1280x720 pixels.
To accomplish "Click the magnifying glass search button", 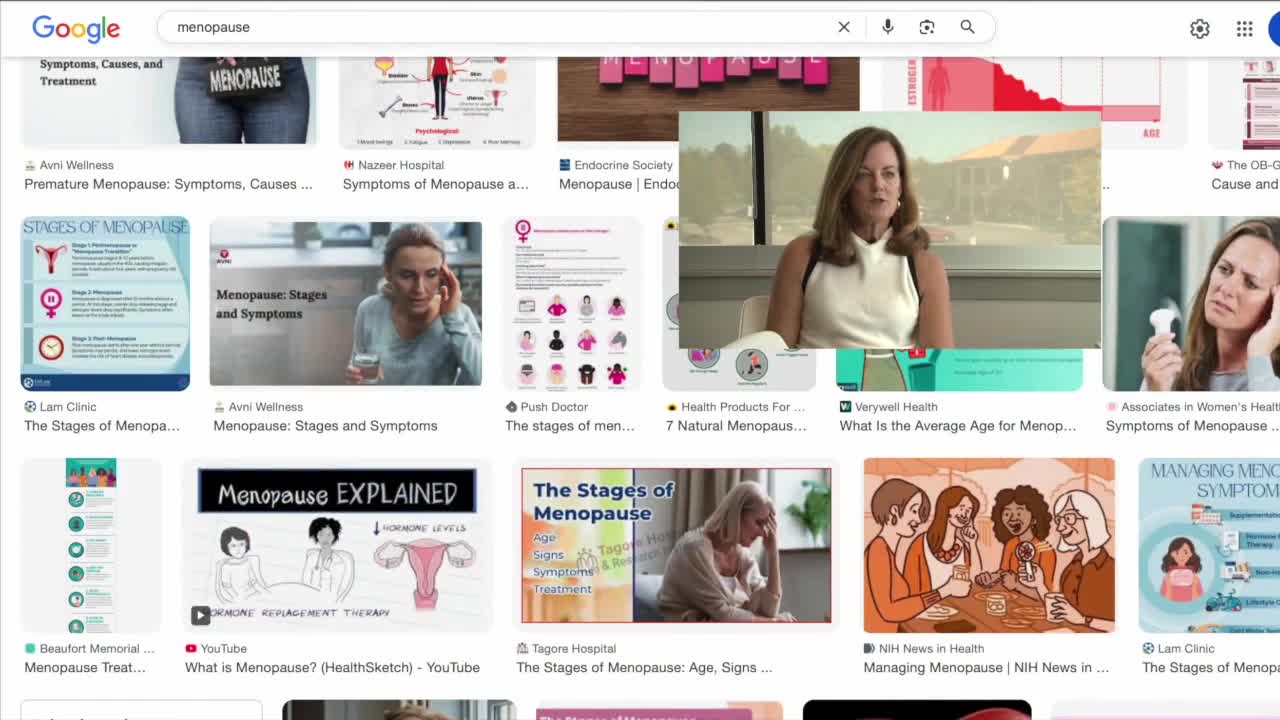I will coord(967,27).
